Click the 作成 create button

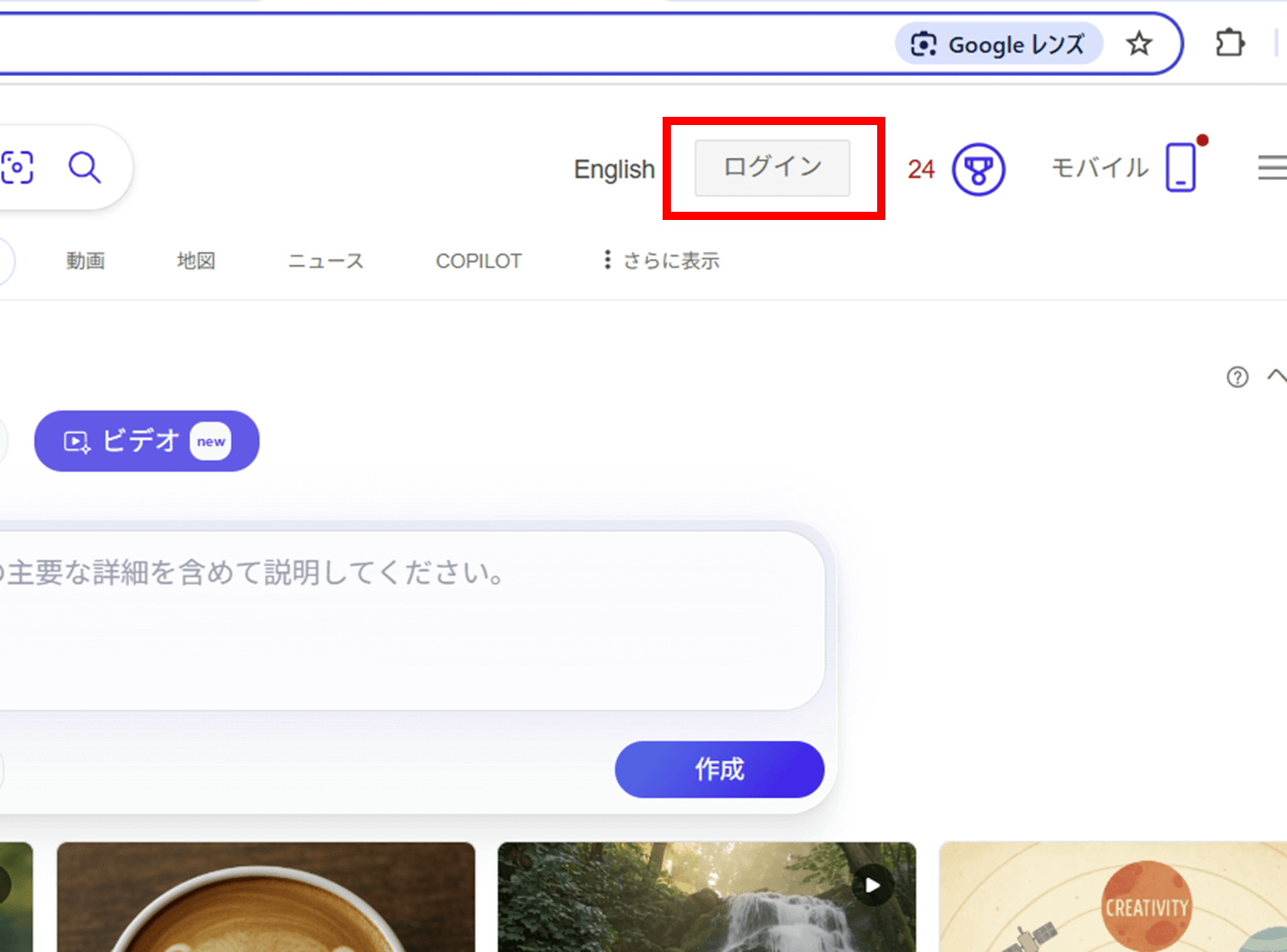click(x=719, y=769)
